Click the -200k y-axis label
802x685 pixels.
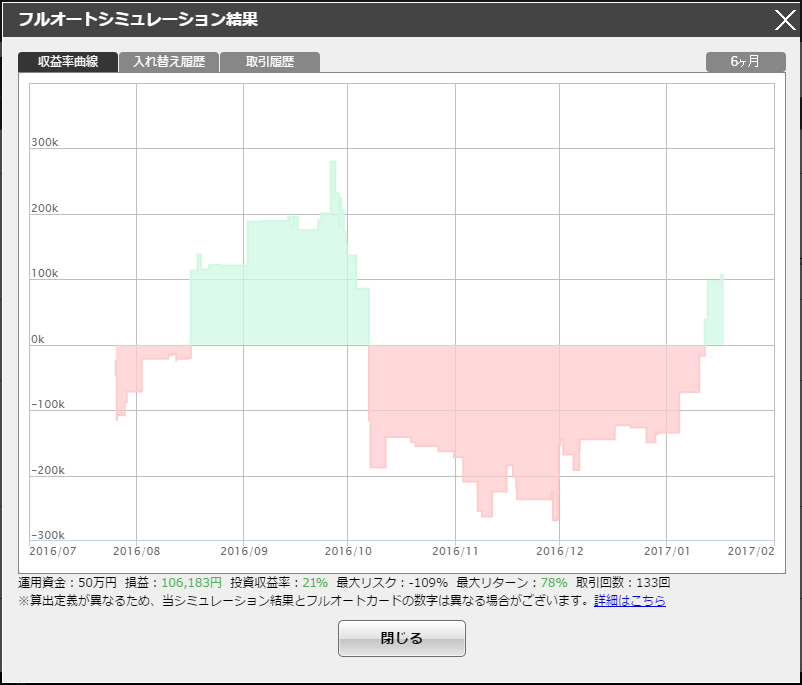click(x=48, y=470)
